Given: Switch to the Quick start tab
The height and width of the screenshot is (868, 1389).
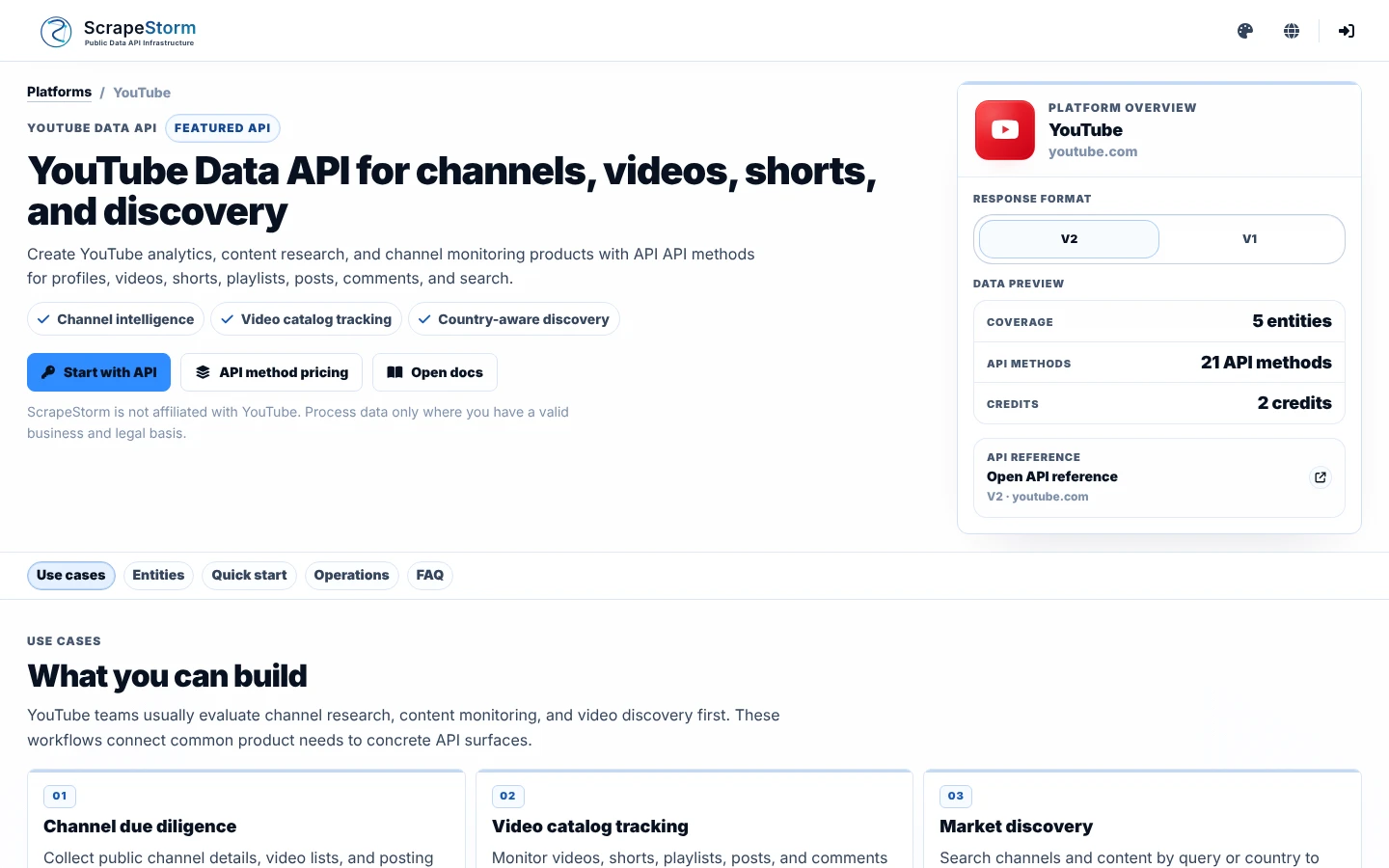Looking at the screenshot, I should click(x=249, y=576).
